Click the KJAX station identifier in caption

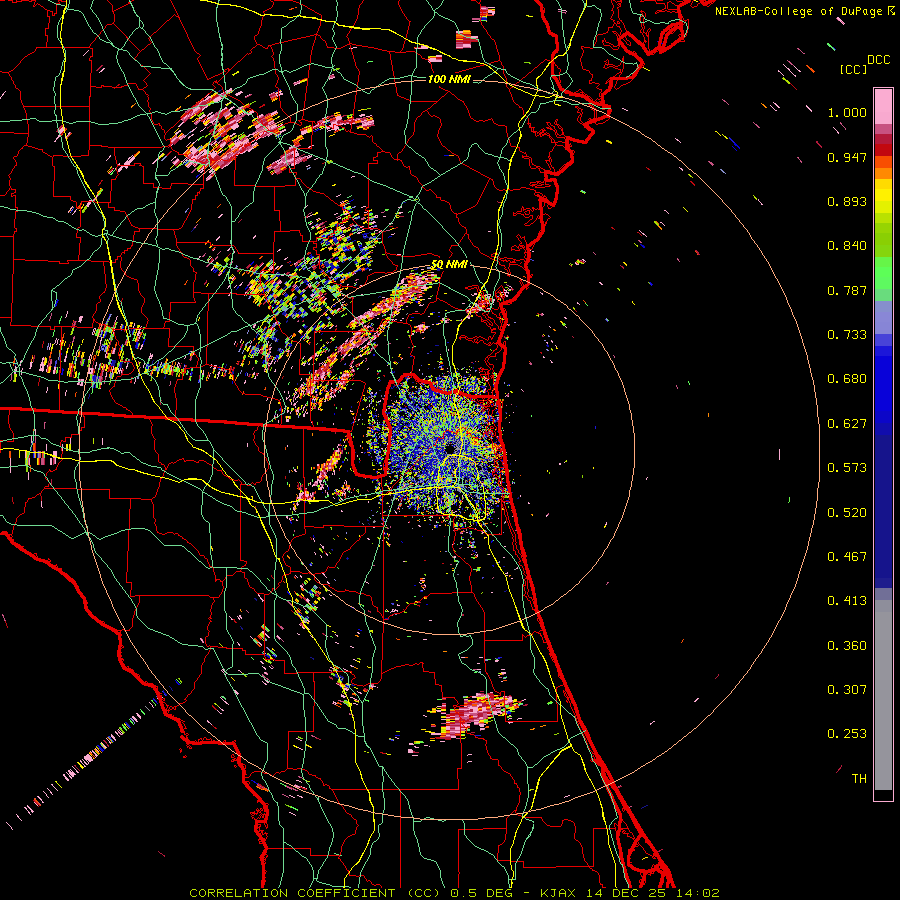pos(557,893)
